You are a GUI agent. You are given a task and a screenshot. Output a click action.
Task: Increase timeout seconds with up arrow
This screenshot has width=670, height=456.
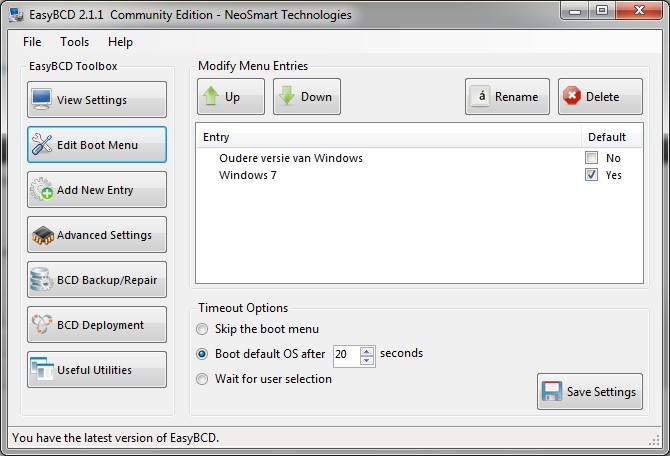pyautogui.click(x=367, y=351)
